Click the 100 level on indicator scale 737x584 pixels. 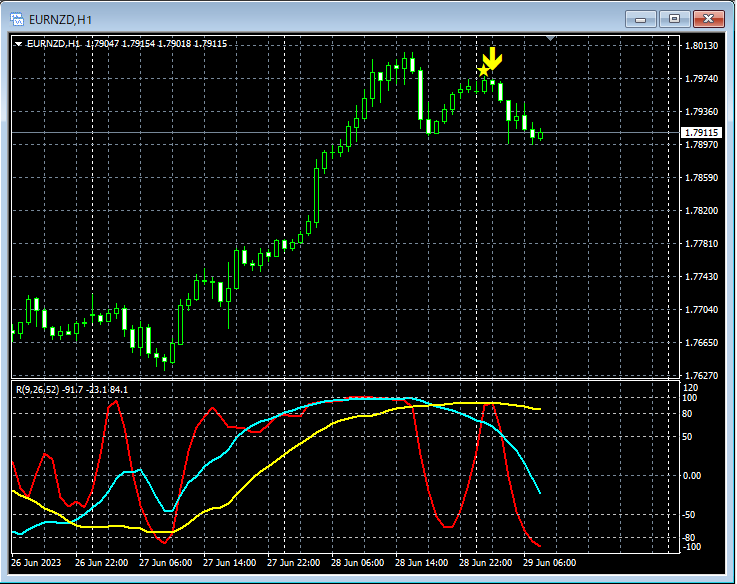point(690,398)
